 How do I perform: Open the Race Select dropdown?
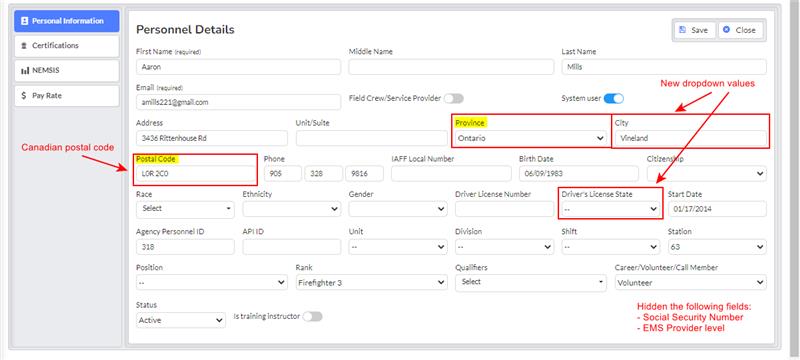185,209
